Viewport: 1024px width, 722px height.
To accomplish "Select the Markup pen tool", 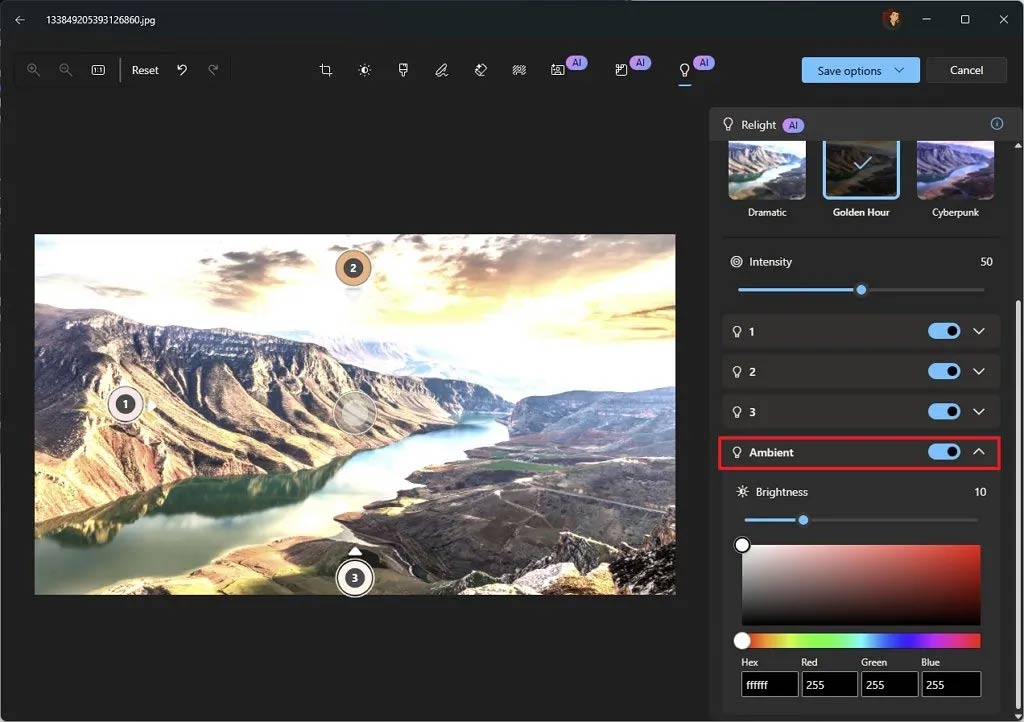I will (x=441, y=70).
